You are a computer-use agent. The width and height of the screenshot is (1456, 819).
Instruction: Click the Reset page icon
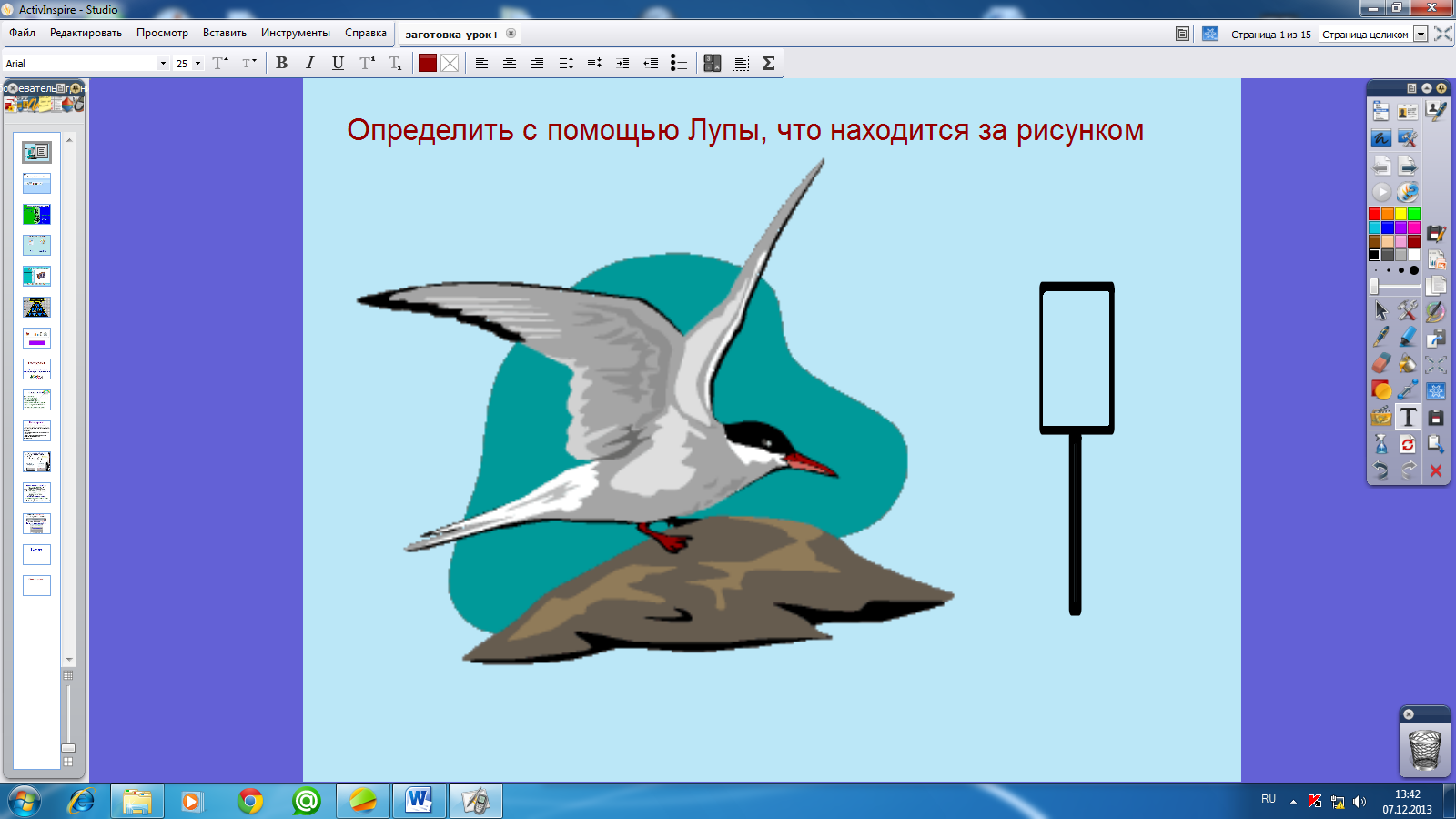pyautogui.click(x=1408, y=444)
